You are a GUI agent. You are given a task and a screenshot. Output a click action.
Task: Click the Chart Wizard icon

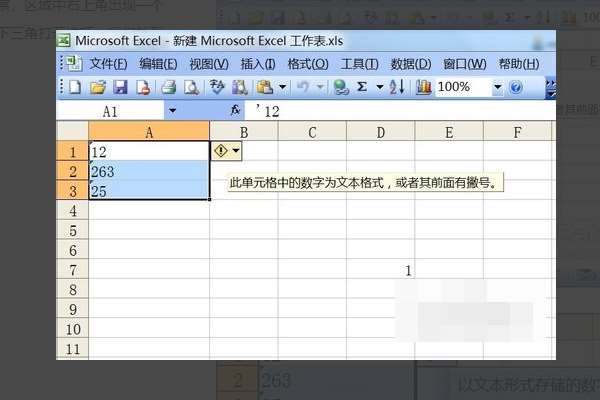tap(424, 87)
